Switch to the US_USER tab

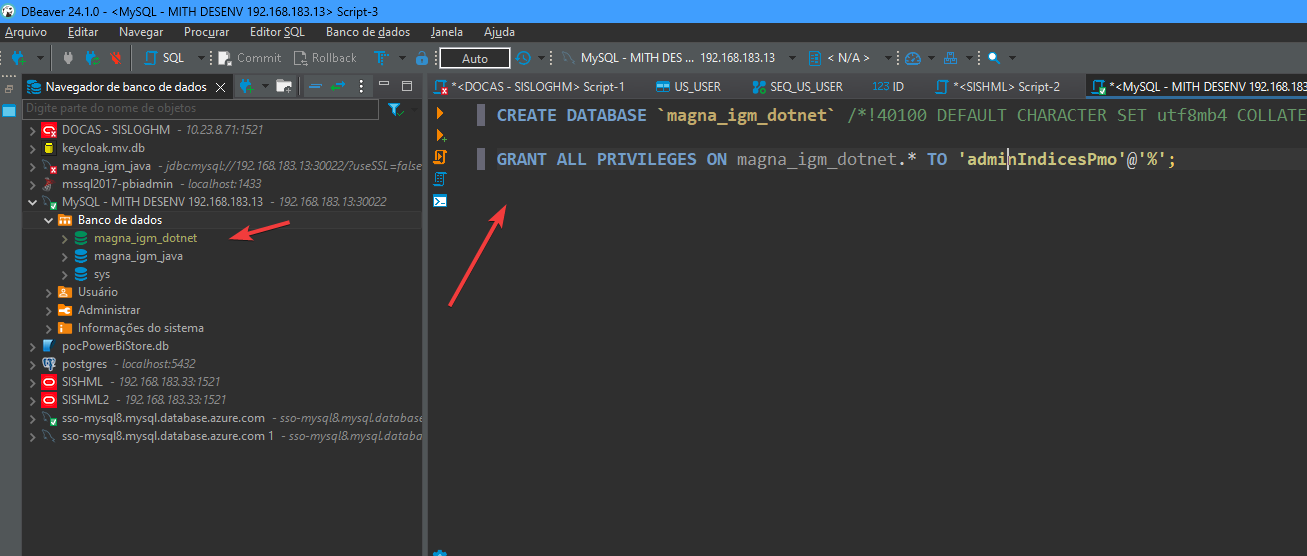690,87
